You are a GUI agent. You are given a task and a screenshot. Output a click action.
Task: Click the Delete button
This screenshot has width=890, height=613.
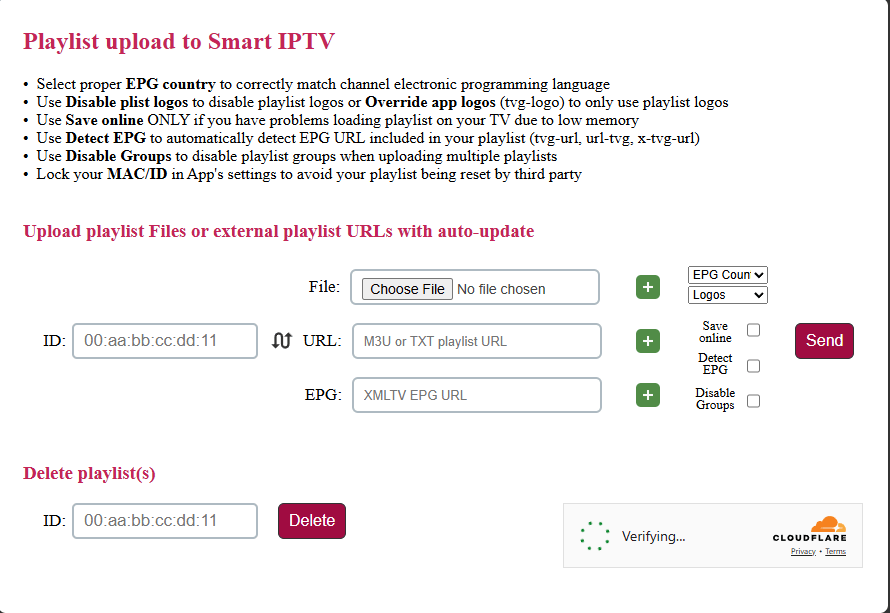click(x=312, y=521)
